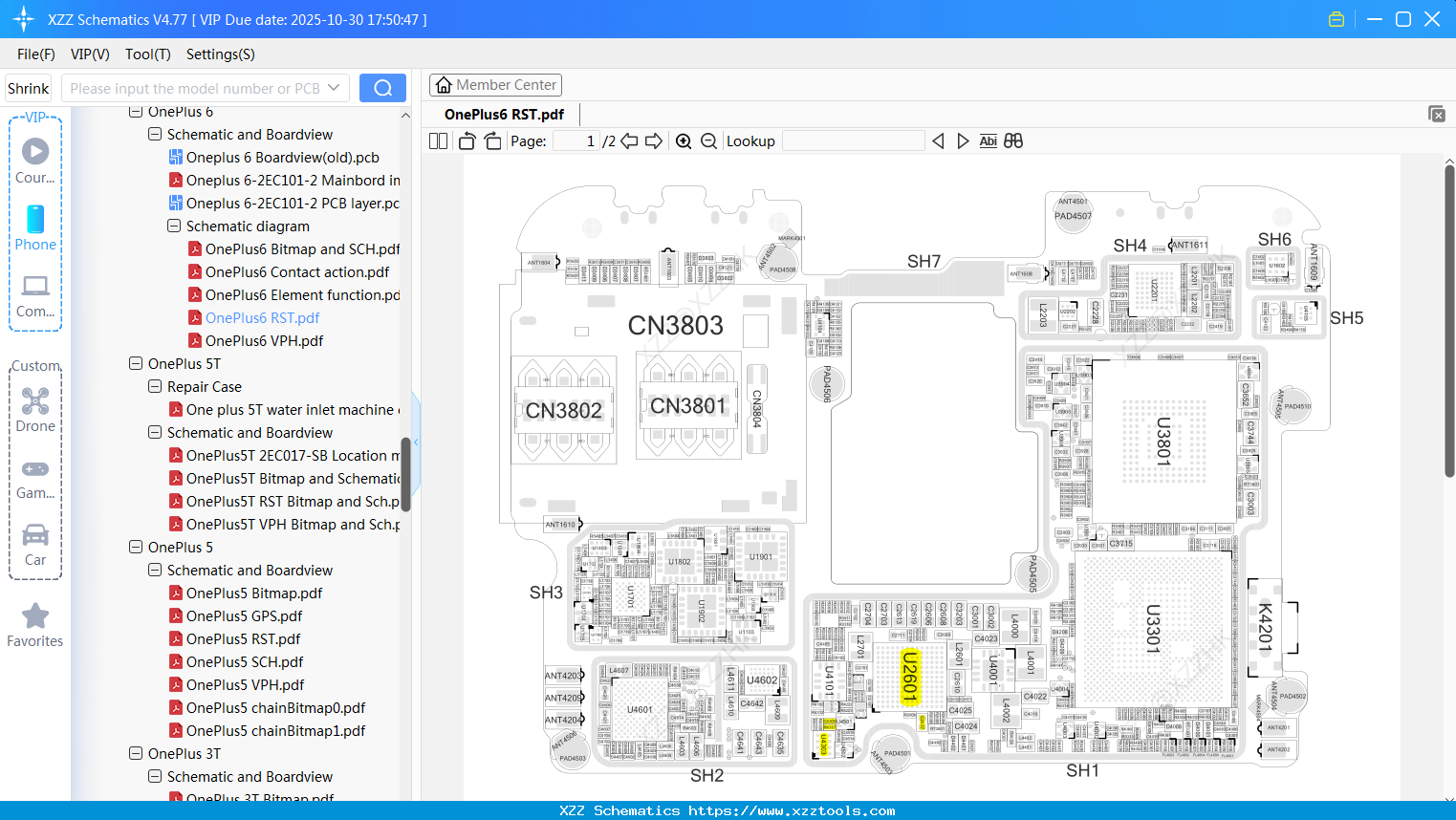Toggle the two-page layout icon

[x=439, y=141]
